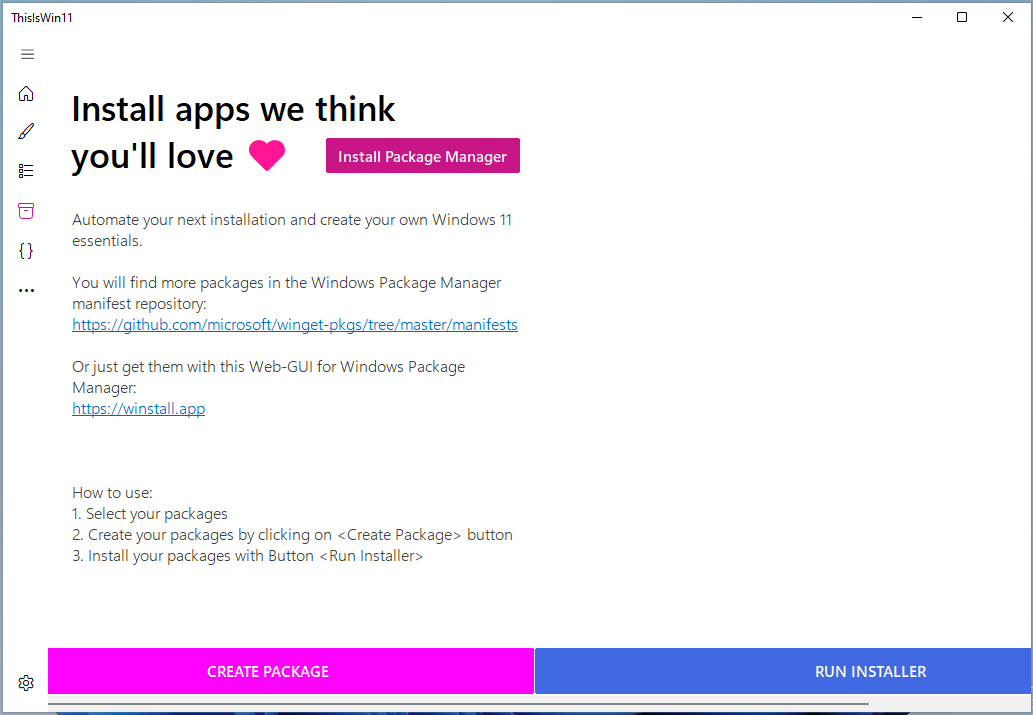Click the three dots more icon
Screen dimensions: 1033x715
[x=26, y=290]
